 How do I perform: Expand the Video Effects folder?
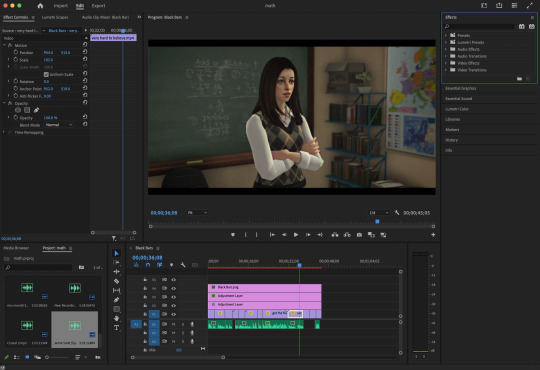coord(446,63)
